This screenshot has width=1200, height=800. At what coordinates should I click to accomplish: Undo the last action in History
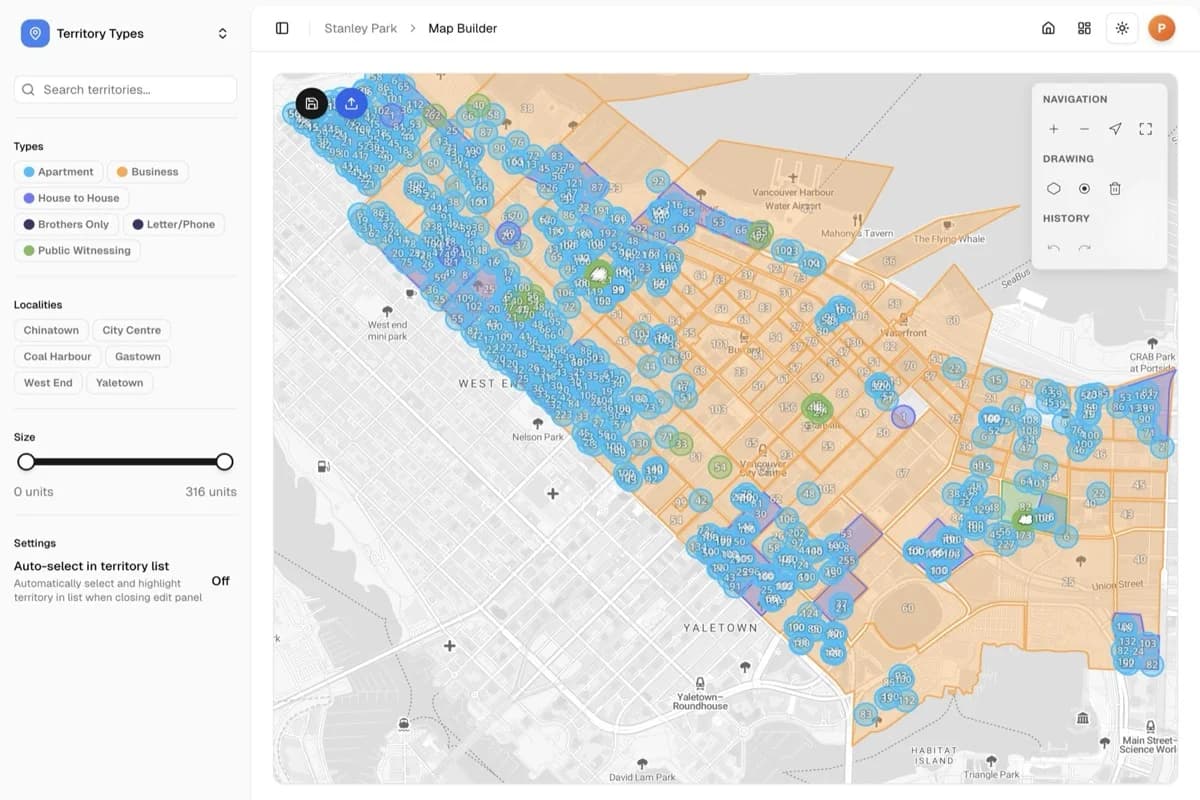1053,247
